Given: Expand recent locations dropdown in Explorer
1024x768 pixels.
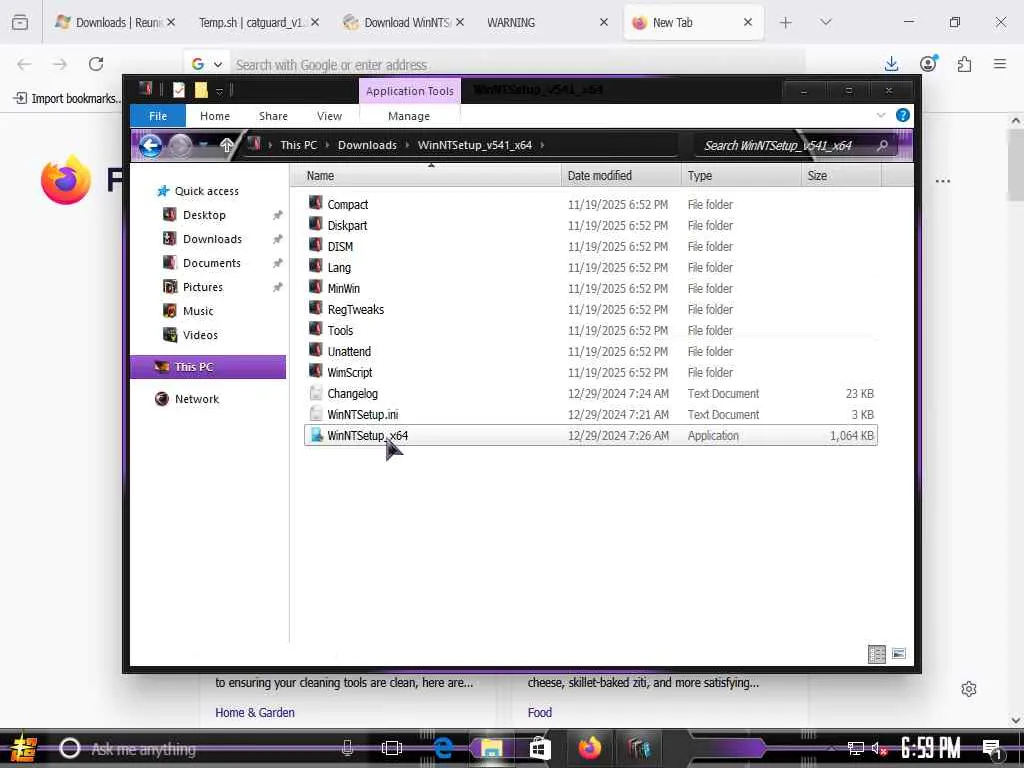Looking at the screenshot, I should pos(204,145).
